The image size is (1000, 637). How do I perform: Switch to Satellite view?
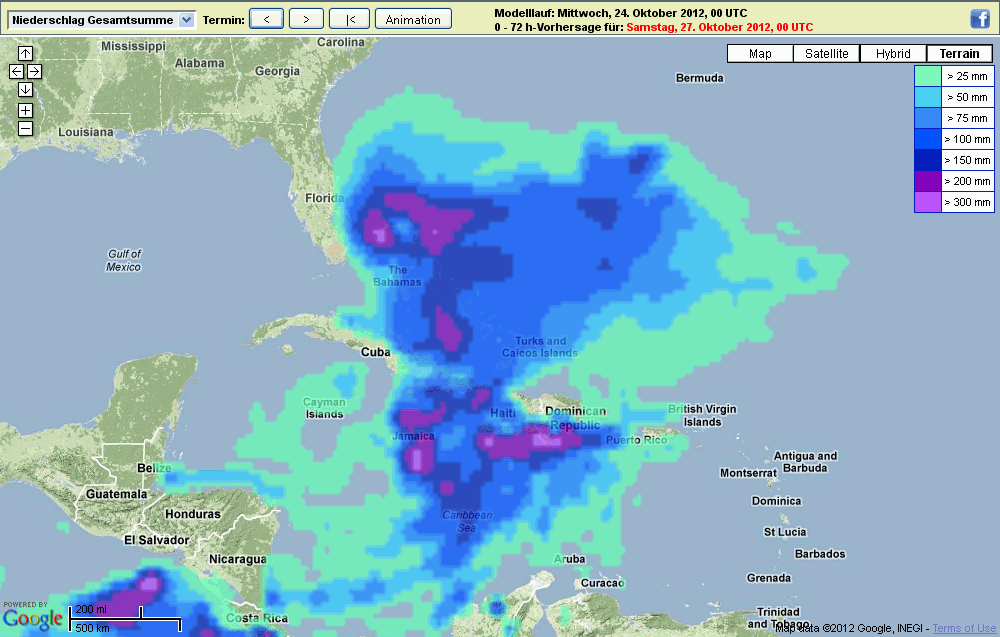tap(827, 54)
